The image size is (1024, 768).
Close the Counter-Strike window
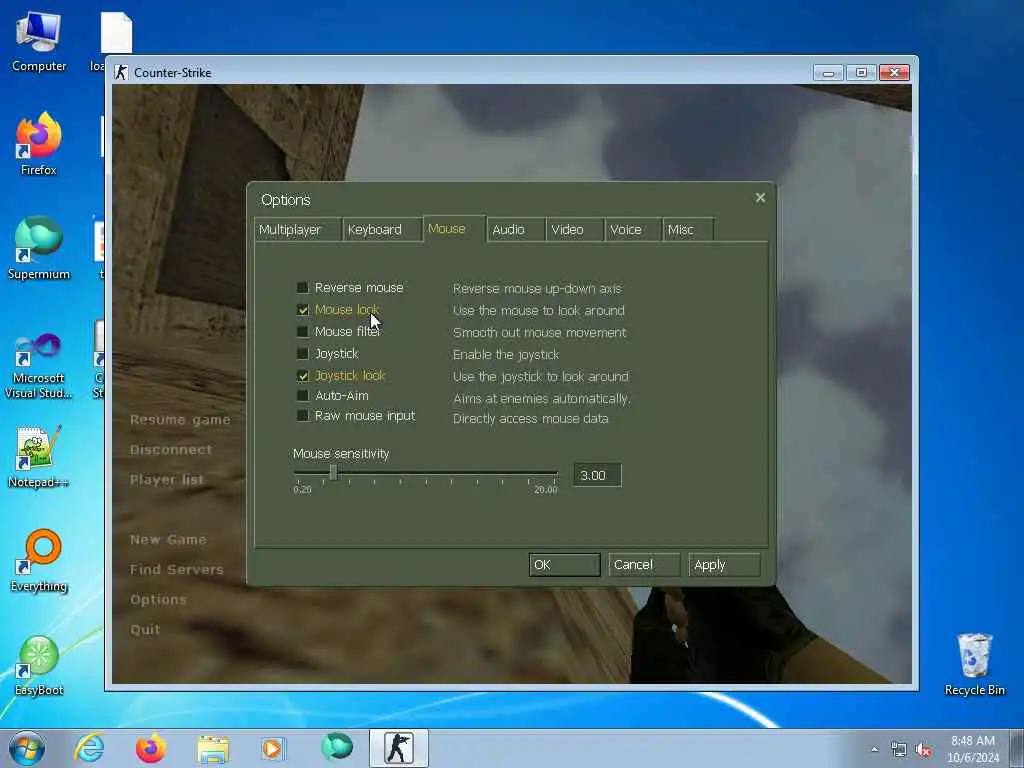[894, 72]
